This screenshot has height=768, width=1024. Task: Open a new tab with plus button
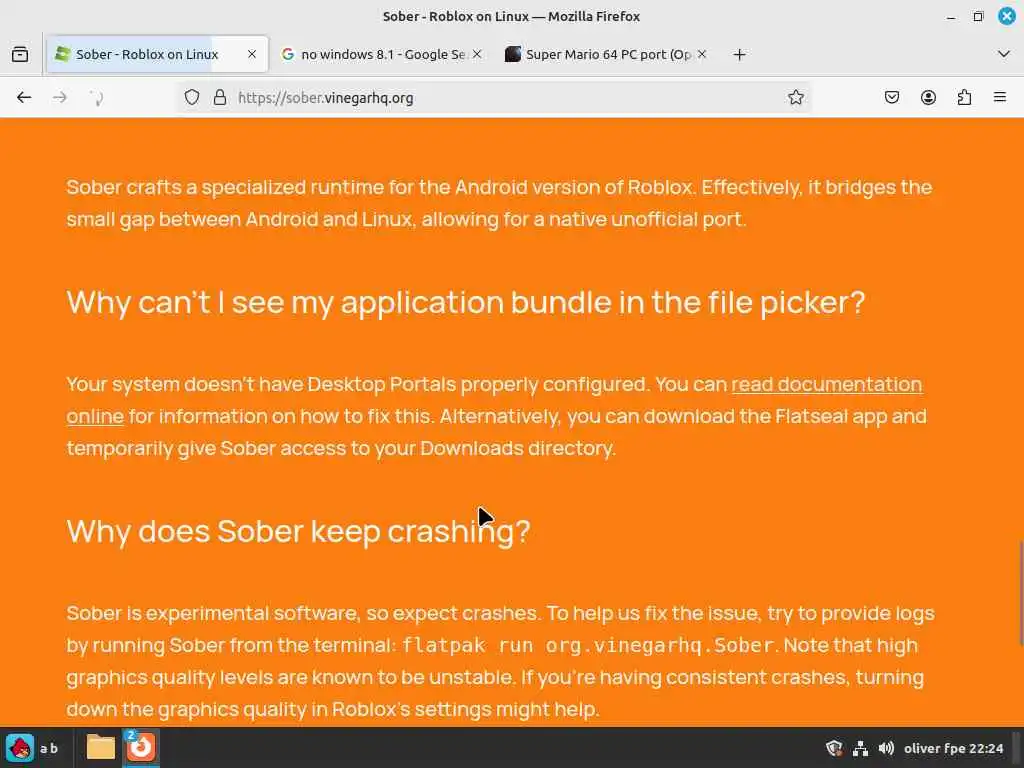(739, 55)
